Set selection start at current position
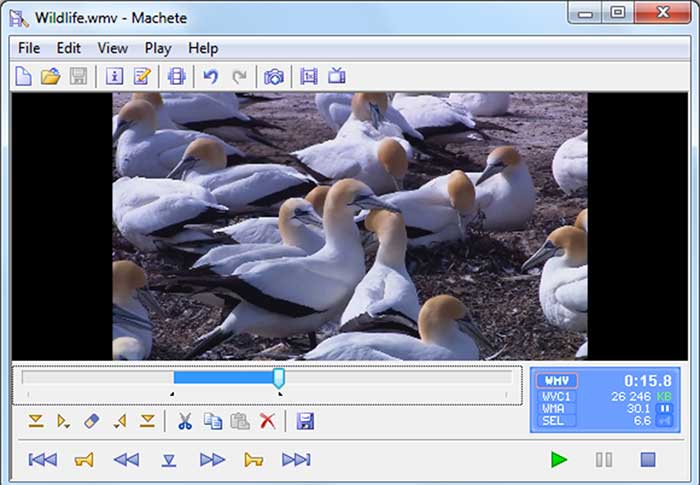Viewport: 700px width, 485px height. click(36, 421)
